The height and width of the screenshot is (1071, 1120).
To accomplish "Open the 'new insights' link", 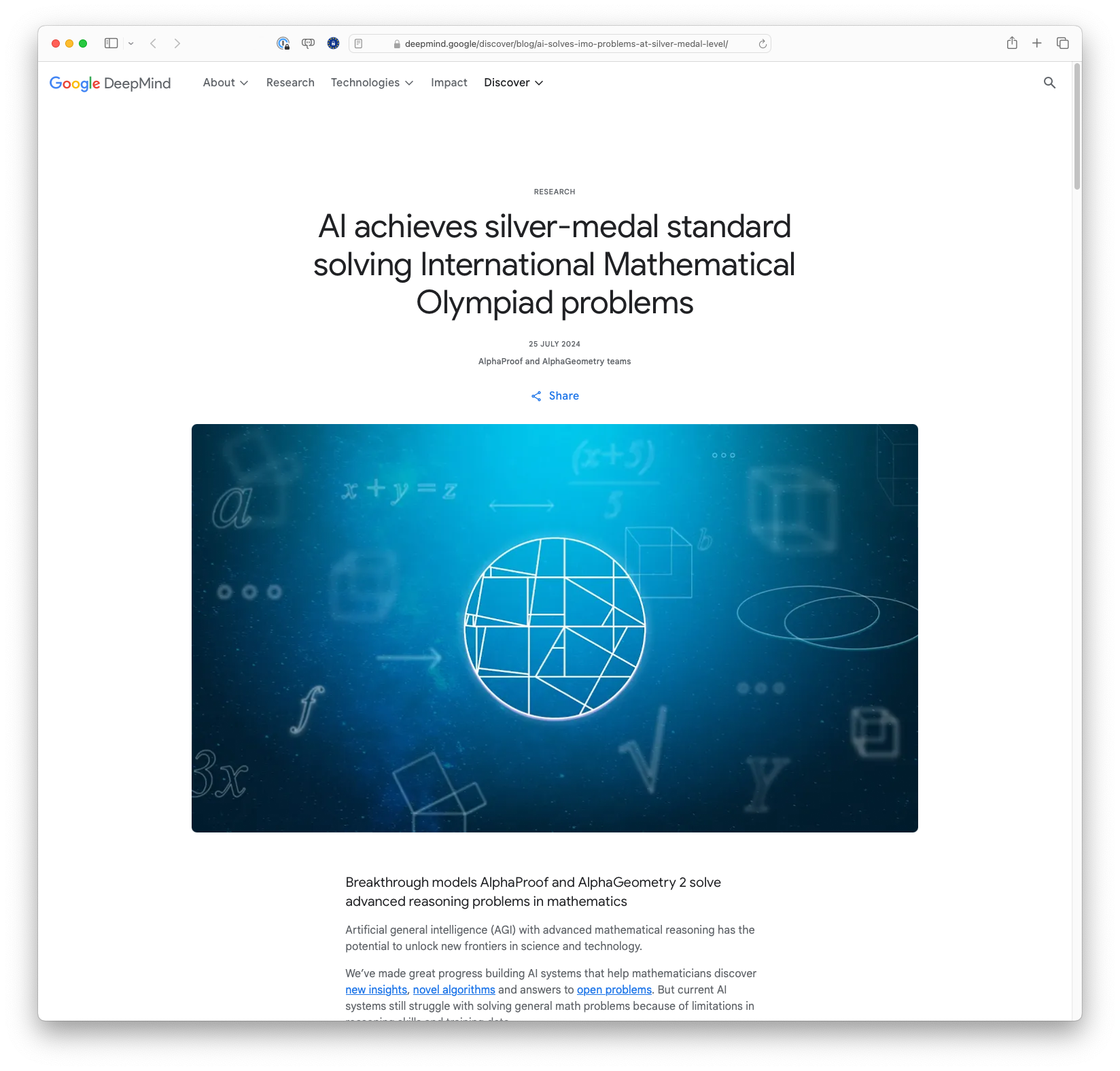I will click(x=376, y=989).
